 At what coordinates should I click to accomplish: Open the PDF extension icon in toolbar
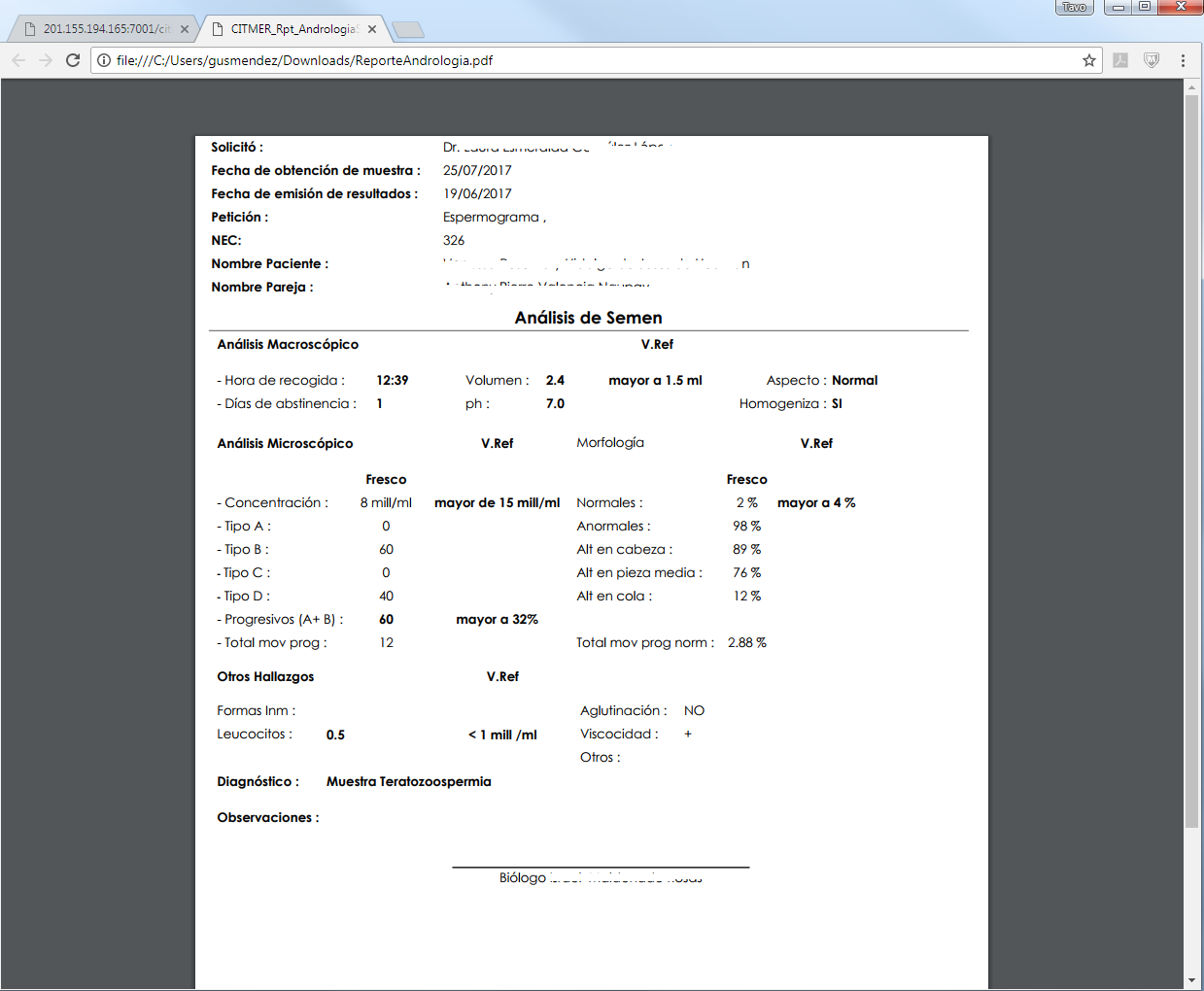click(x=1120, y=60)
